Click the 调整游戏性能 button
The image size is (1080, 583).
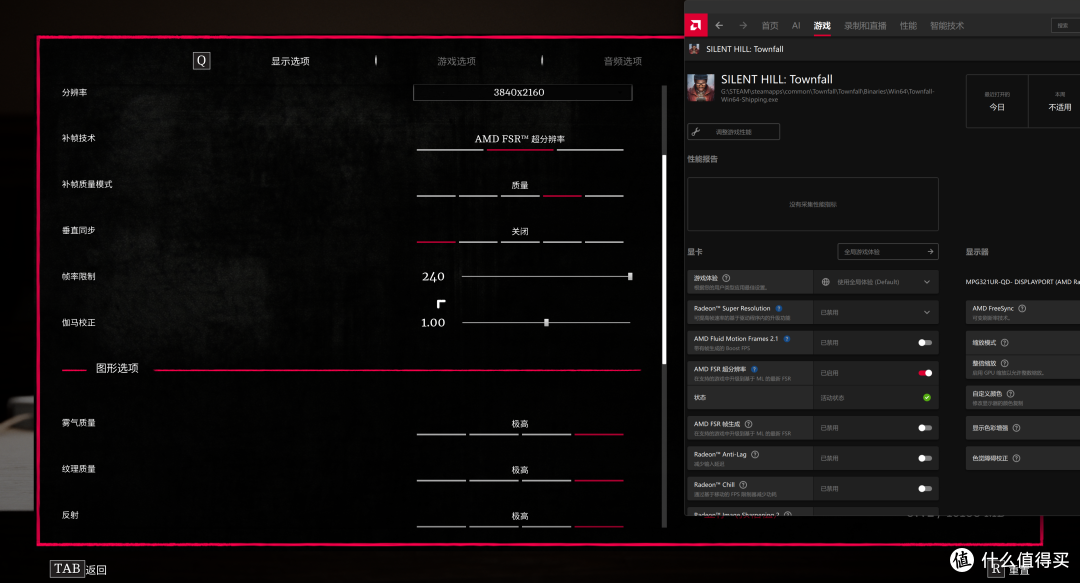(734, 132)
